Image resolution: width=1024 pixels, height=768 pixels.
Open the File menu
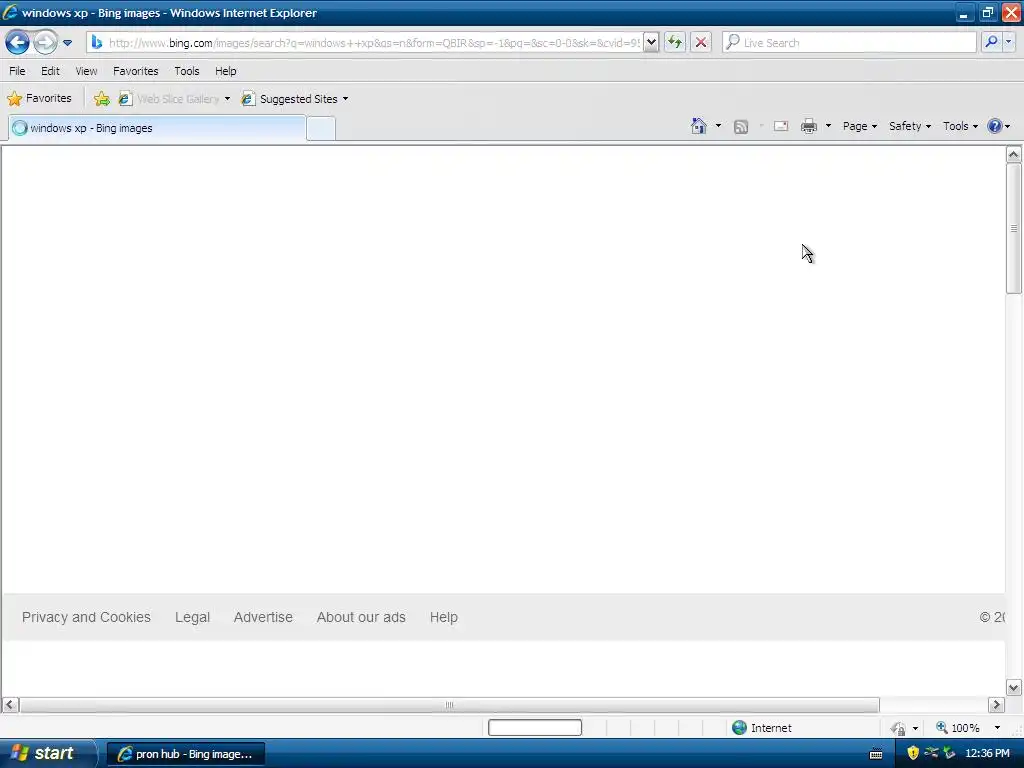[x=17, y=71]
